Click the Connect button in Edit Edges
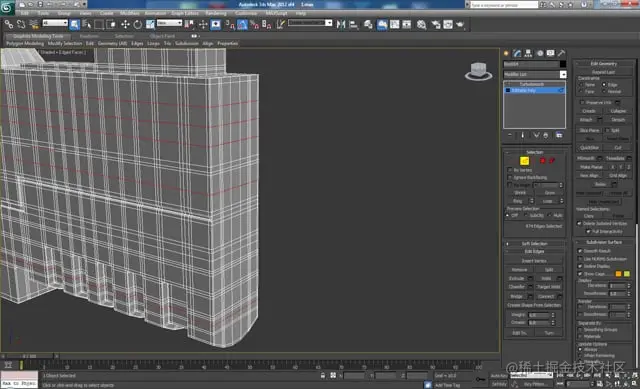640x389 pixels. pyautogui.click(x=546, y=296)
